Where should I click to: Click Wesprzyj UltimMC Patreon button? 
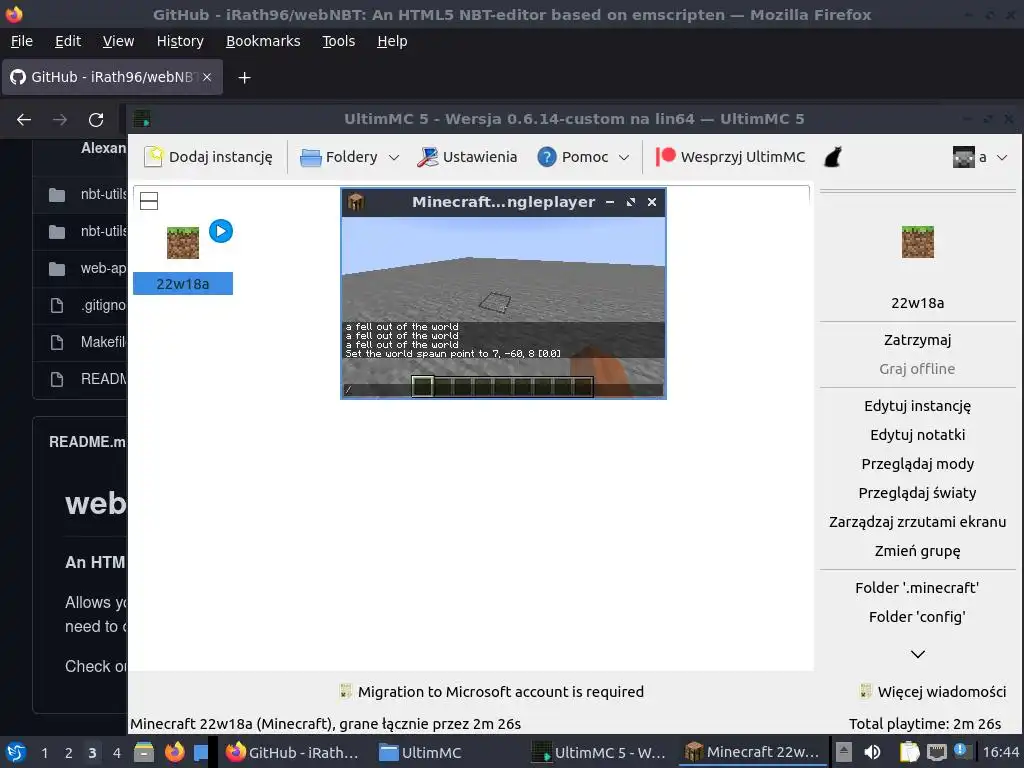[730, 157]
